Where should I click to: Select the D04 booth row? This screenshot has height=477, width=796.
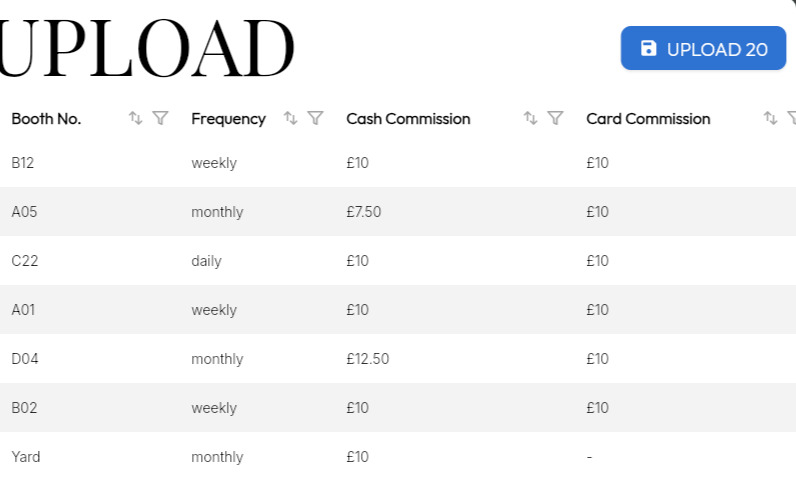coord(398,359)
